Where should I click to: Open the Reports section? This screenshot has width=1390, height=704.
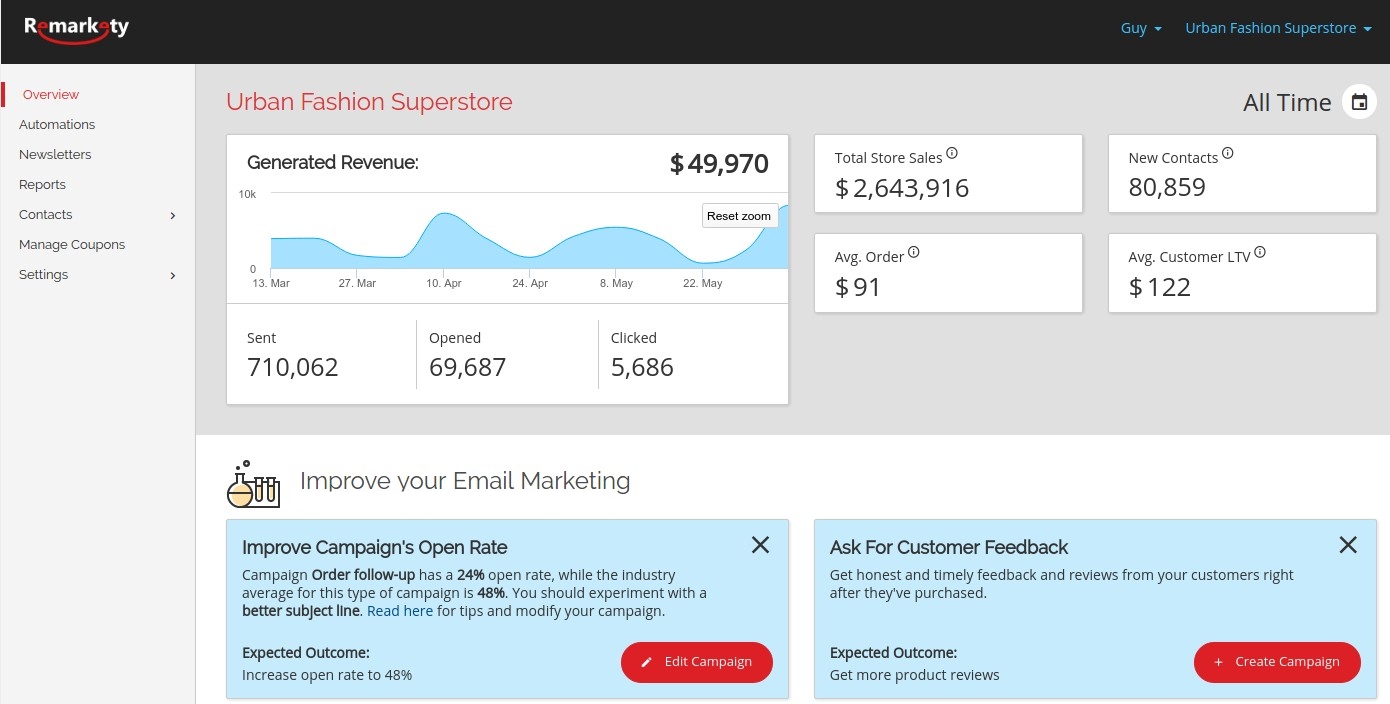pos(42,184)
